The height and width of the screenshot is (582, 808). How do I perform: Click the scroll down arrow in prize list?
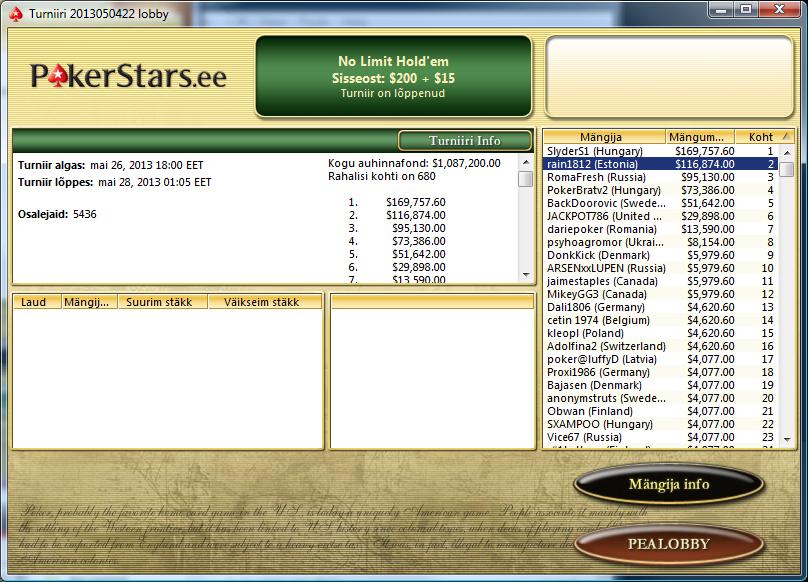[x=525, y=273]
